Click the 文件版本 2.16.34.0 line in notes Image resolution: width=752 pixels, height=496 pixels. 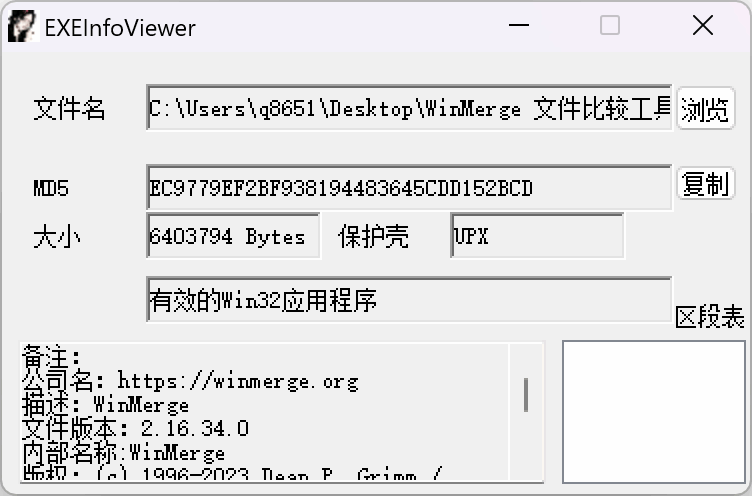coord(136,428)
